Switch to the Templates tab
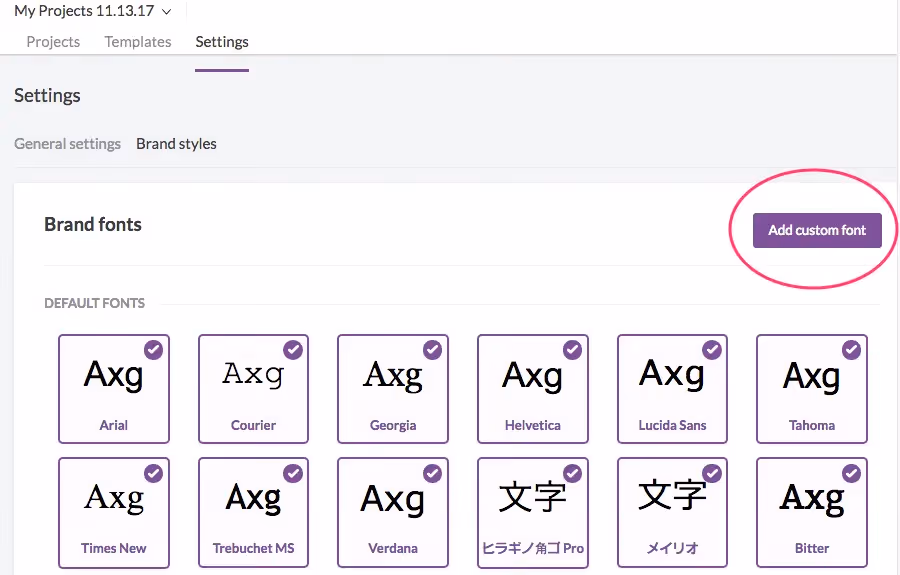Image resolution: width=900 pixels, height=575 pixels. pyautogui.click(x=138, y=42)
